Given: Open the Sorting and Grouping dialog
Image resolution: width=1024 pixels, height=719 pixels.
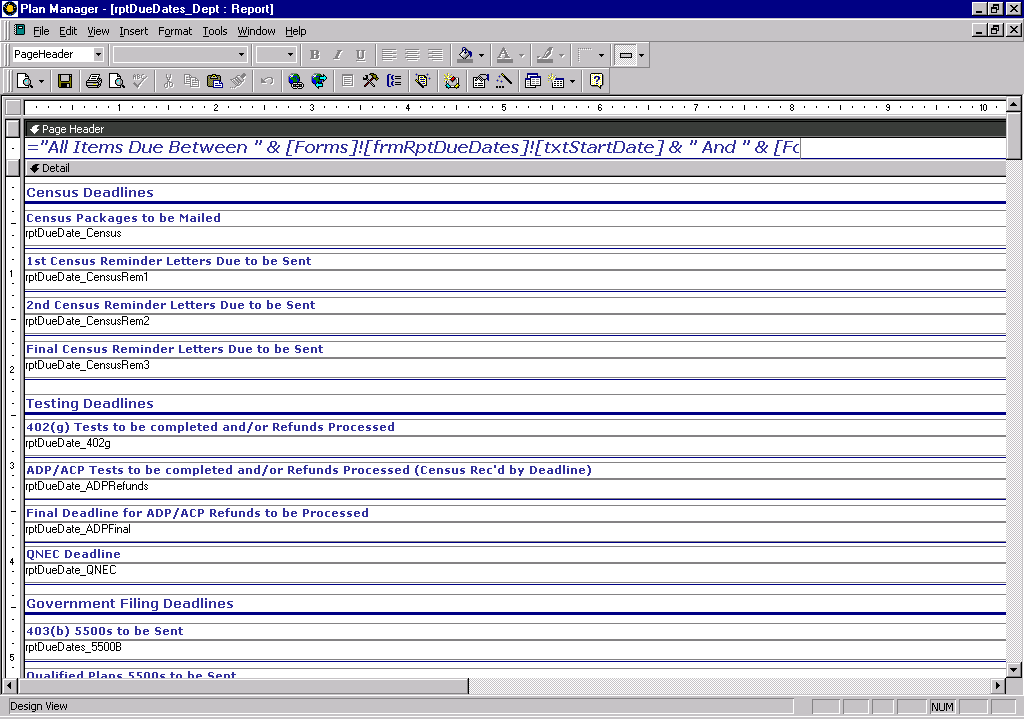Looking at the screenshot, I should [x=394, y=81].
